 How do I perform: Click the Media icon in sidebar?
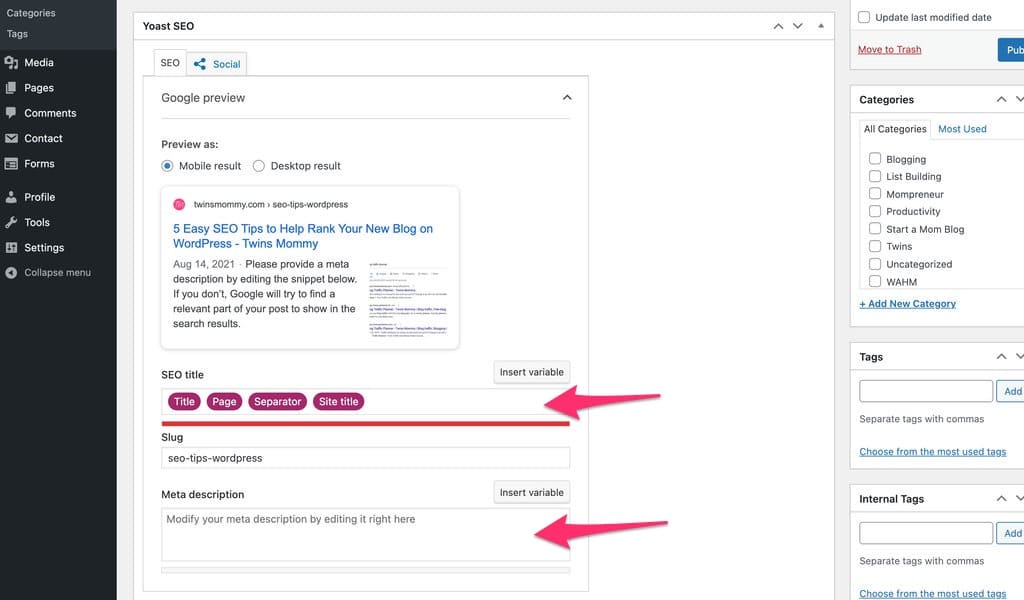[11, 63]
